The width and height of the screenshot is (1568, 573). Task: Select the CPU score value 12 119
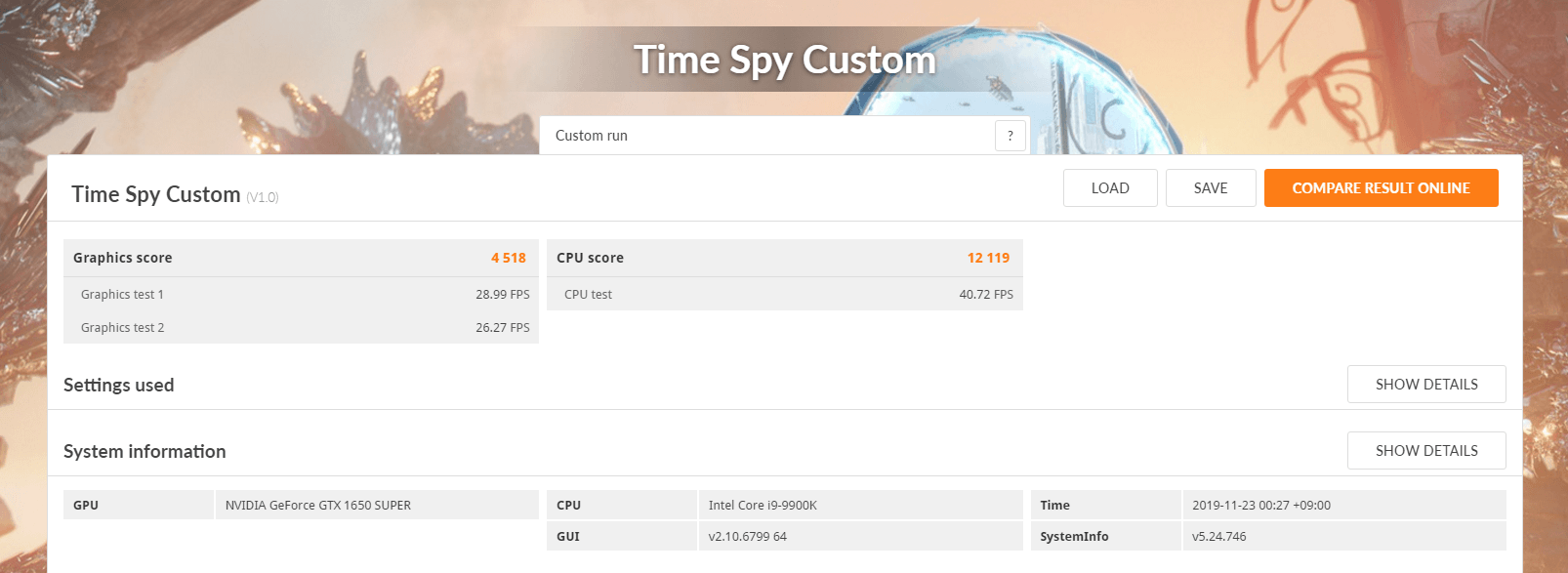pyautogui.click(x=988, y=258)
